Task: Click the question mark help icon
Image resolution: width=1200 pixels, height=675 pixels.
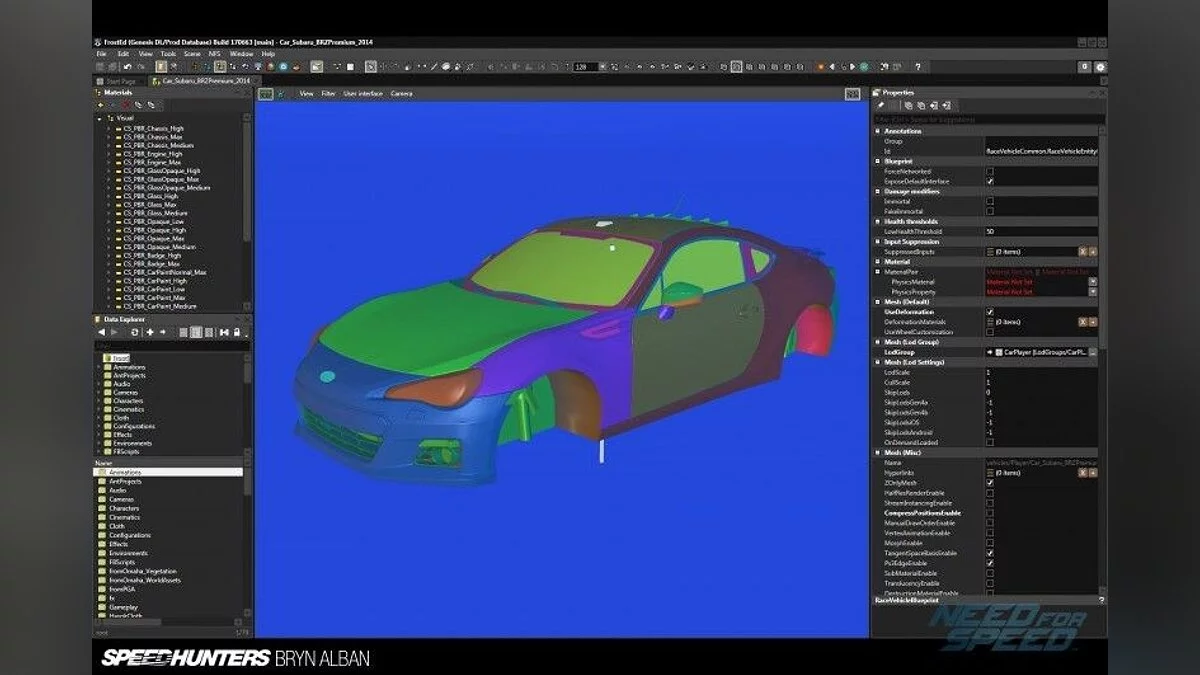Action: click(x=917, y=67)
